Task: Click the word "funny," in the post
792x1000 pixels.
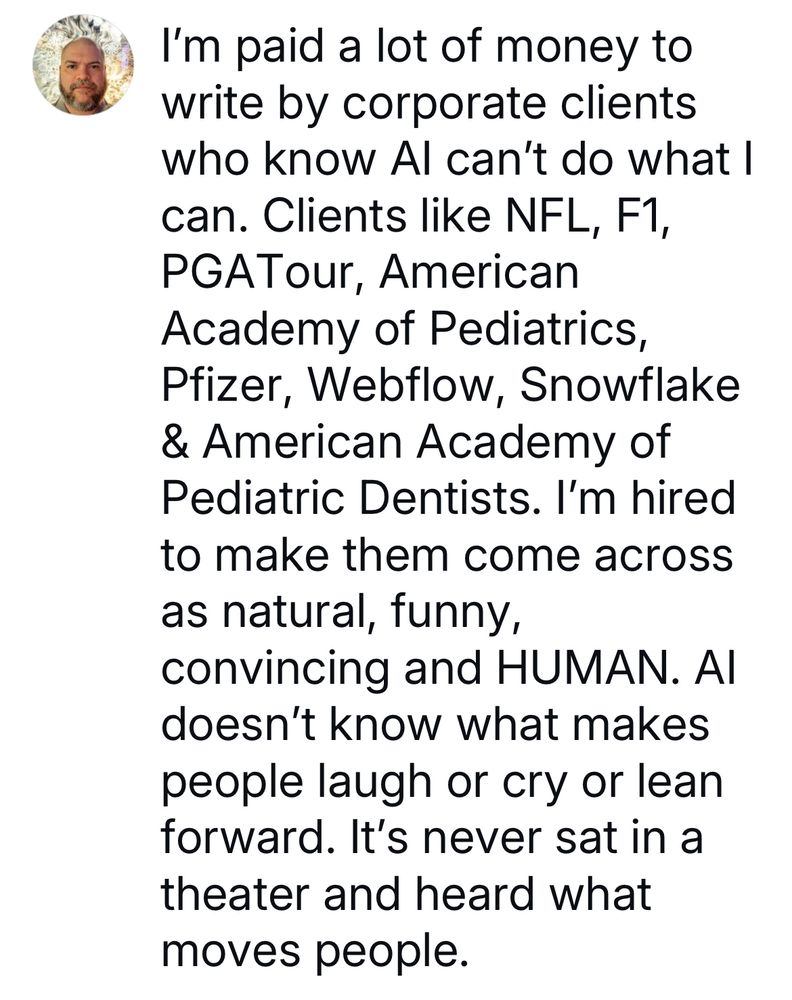Action: click(x=452, y=614)
